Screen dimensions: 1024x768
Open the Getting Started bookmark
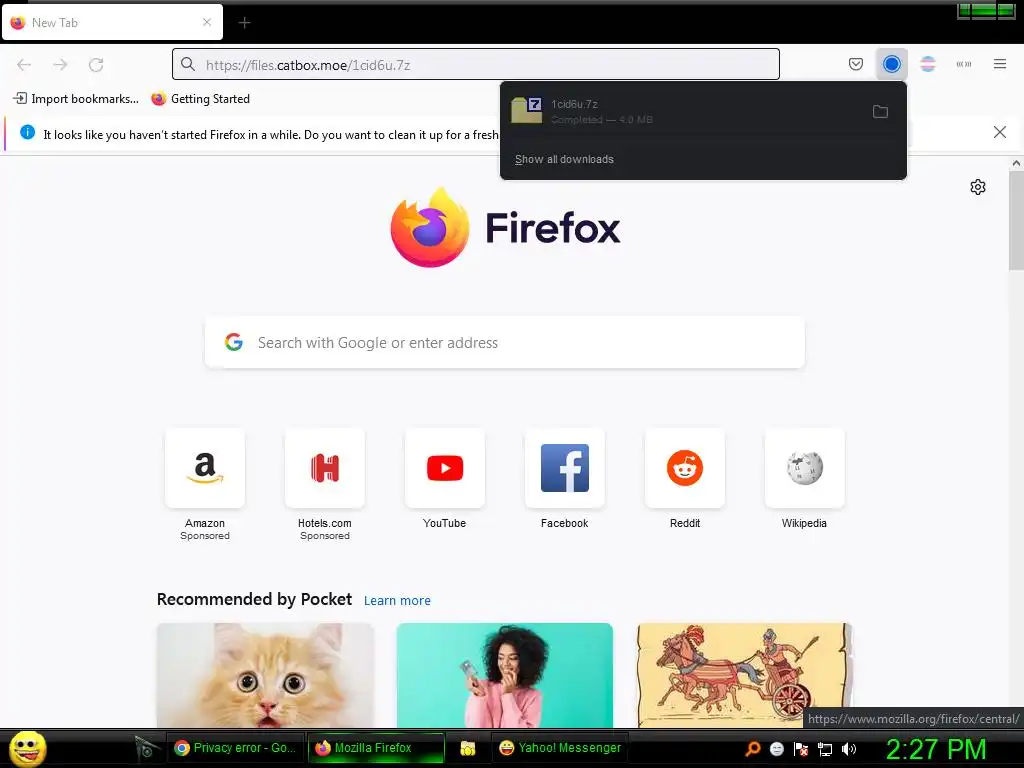(200, 99)
